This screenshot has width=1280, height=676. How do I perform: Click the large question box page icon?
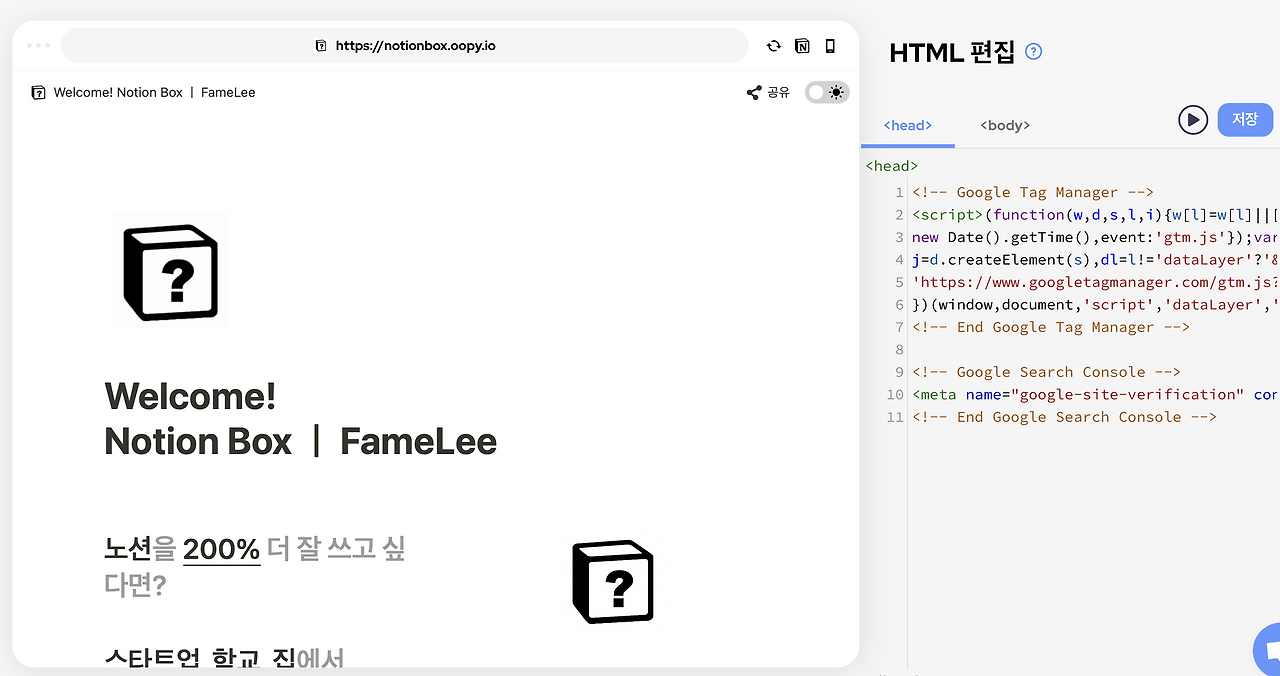[171, 270]
